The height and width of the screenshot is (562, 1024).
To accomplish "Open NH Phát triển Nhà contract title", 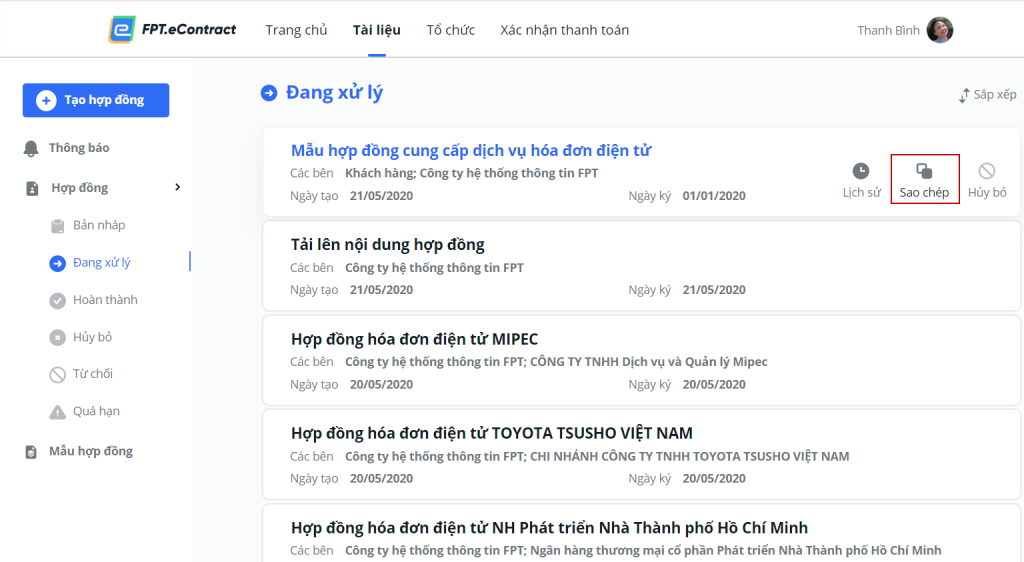I will pos(549,527).
